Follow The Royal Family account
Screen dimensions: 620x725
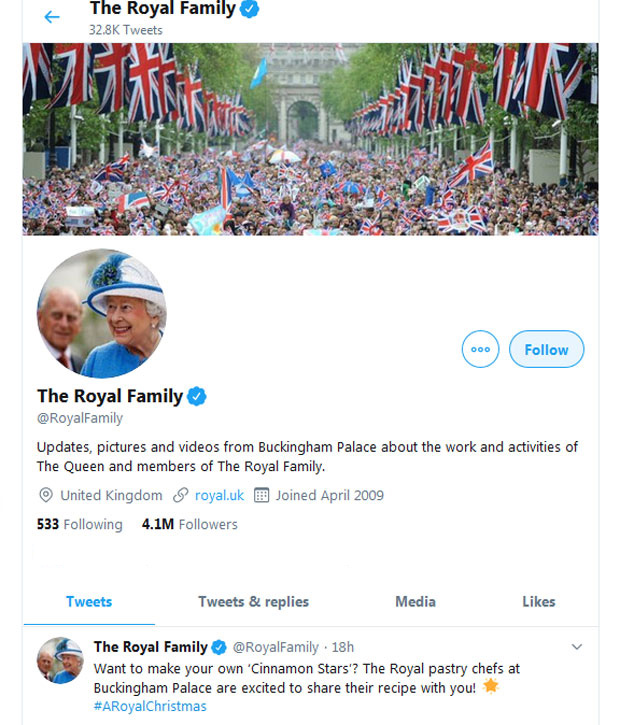(546, 349)
